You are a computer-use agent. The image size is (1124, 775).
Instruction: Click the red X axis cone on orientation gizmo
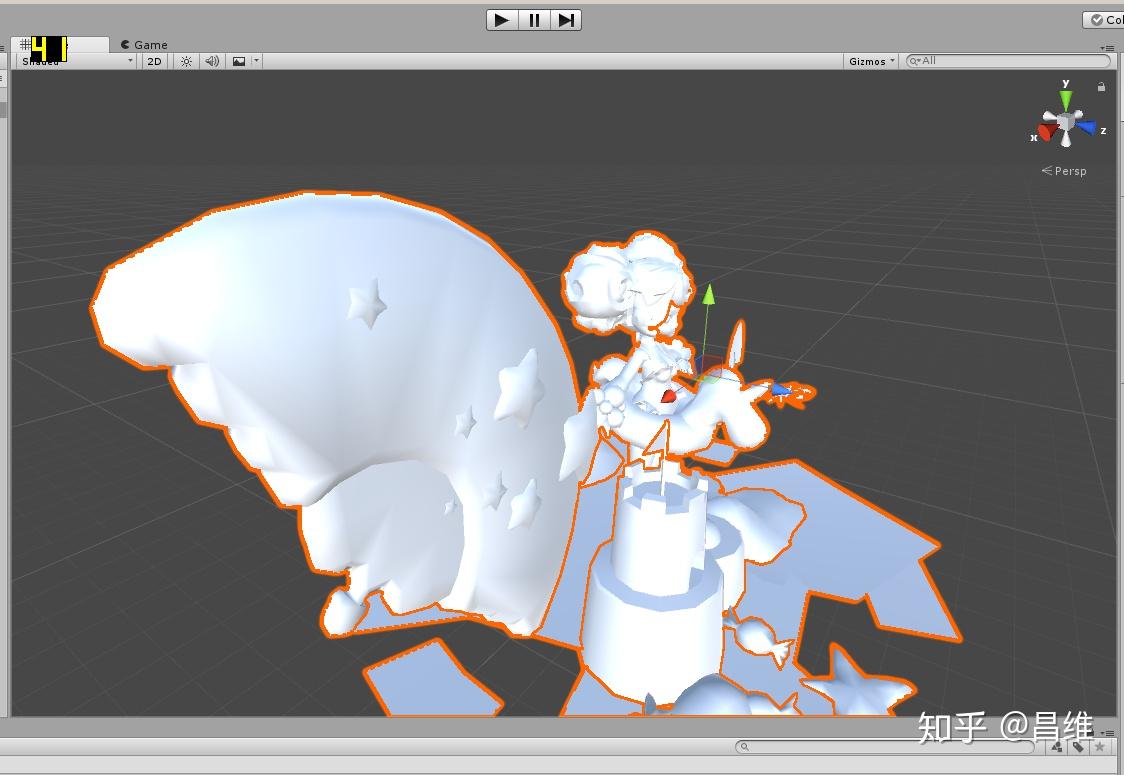1048,132
